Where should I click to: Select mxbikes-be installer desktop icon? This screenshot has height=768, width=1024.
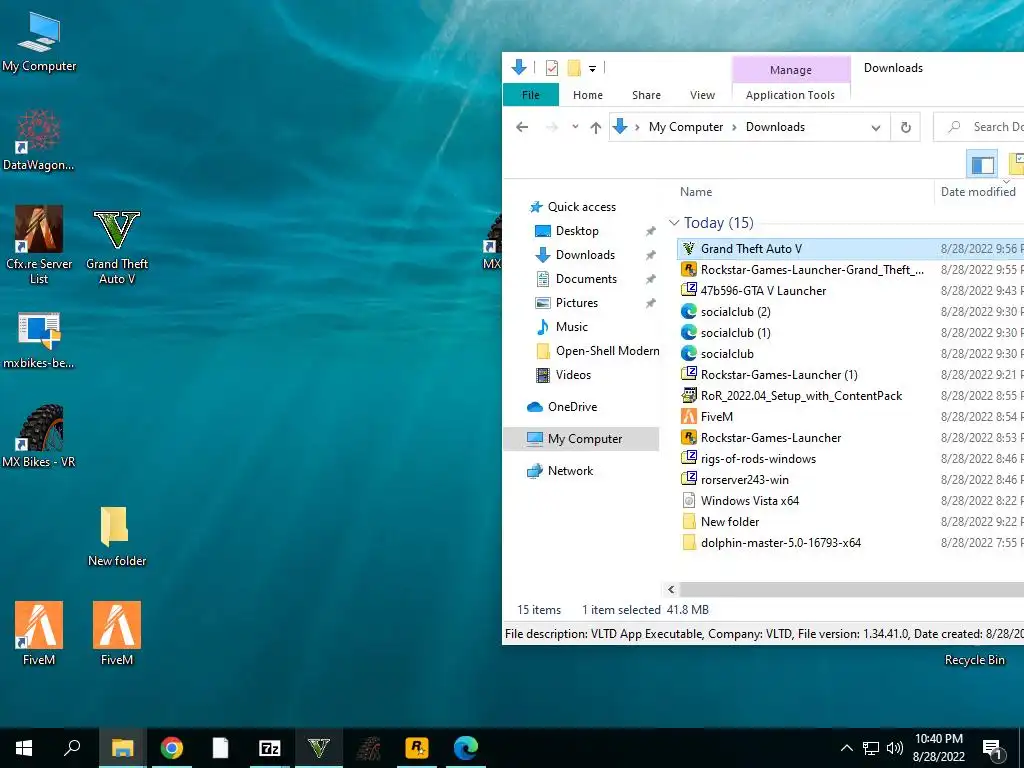coord(39,340)
